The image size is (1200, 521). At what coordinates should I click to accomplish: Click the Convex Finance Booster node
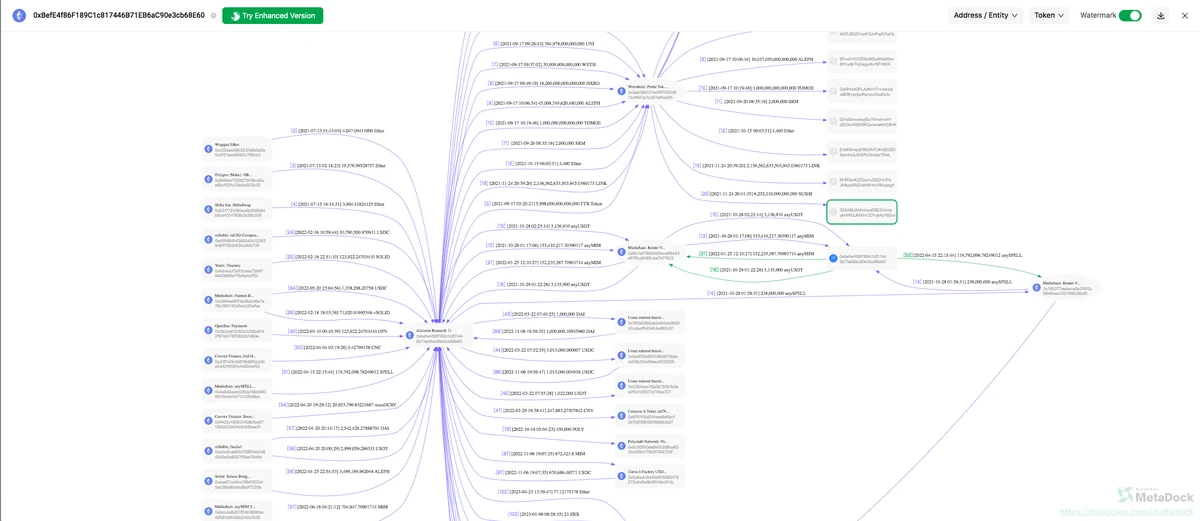(x=236, y=421)
